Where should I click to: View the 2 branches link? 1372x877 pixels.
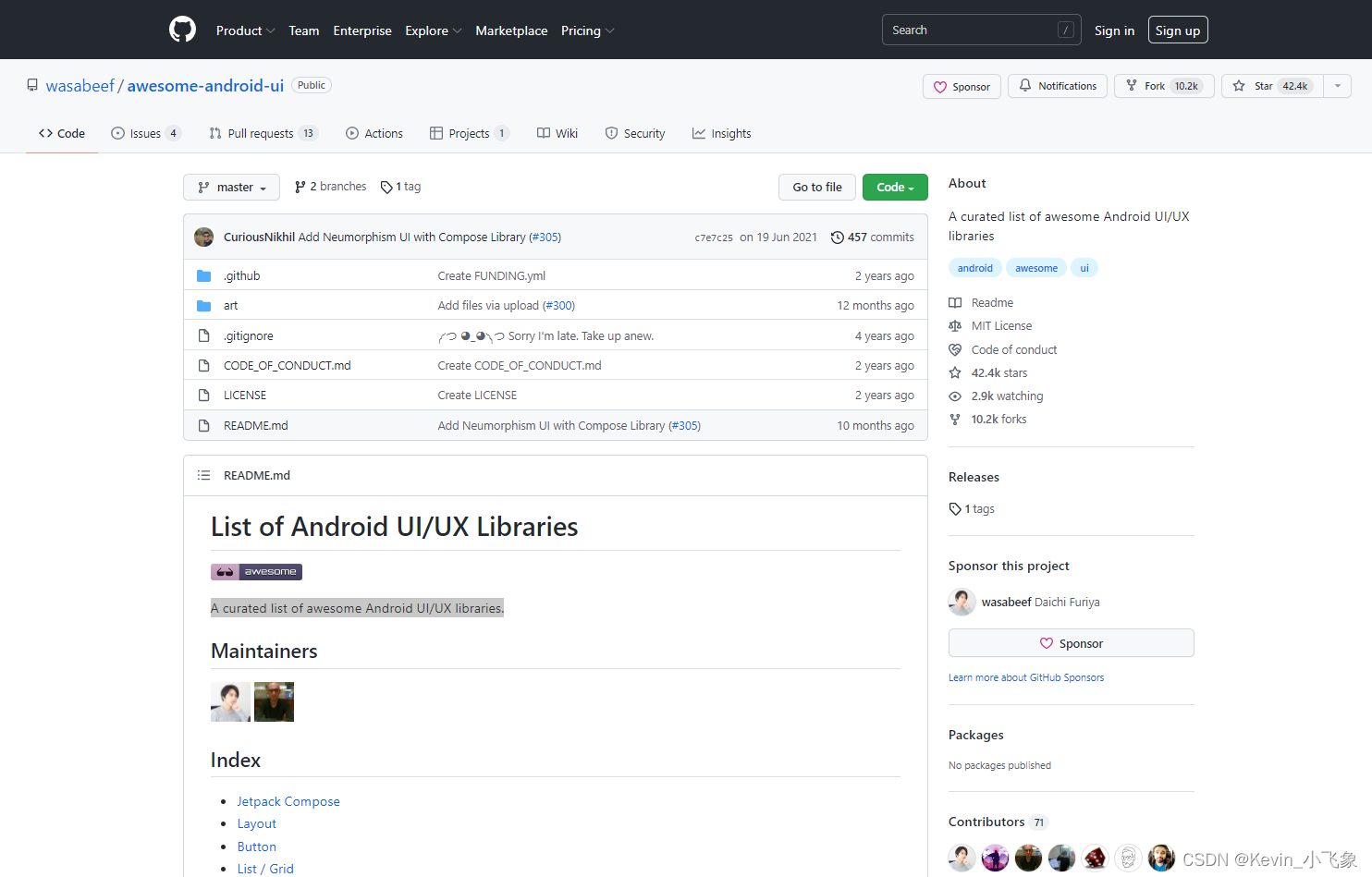pyautogui.click(x=330, y=187)
